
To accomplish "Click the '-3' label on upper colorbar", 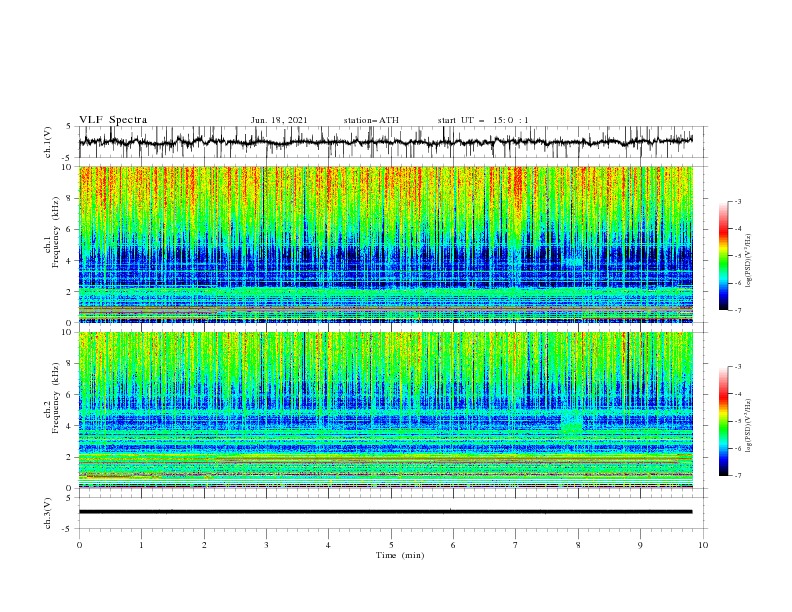I will pos(737,201).
